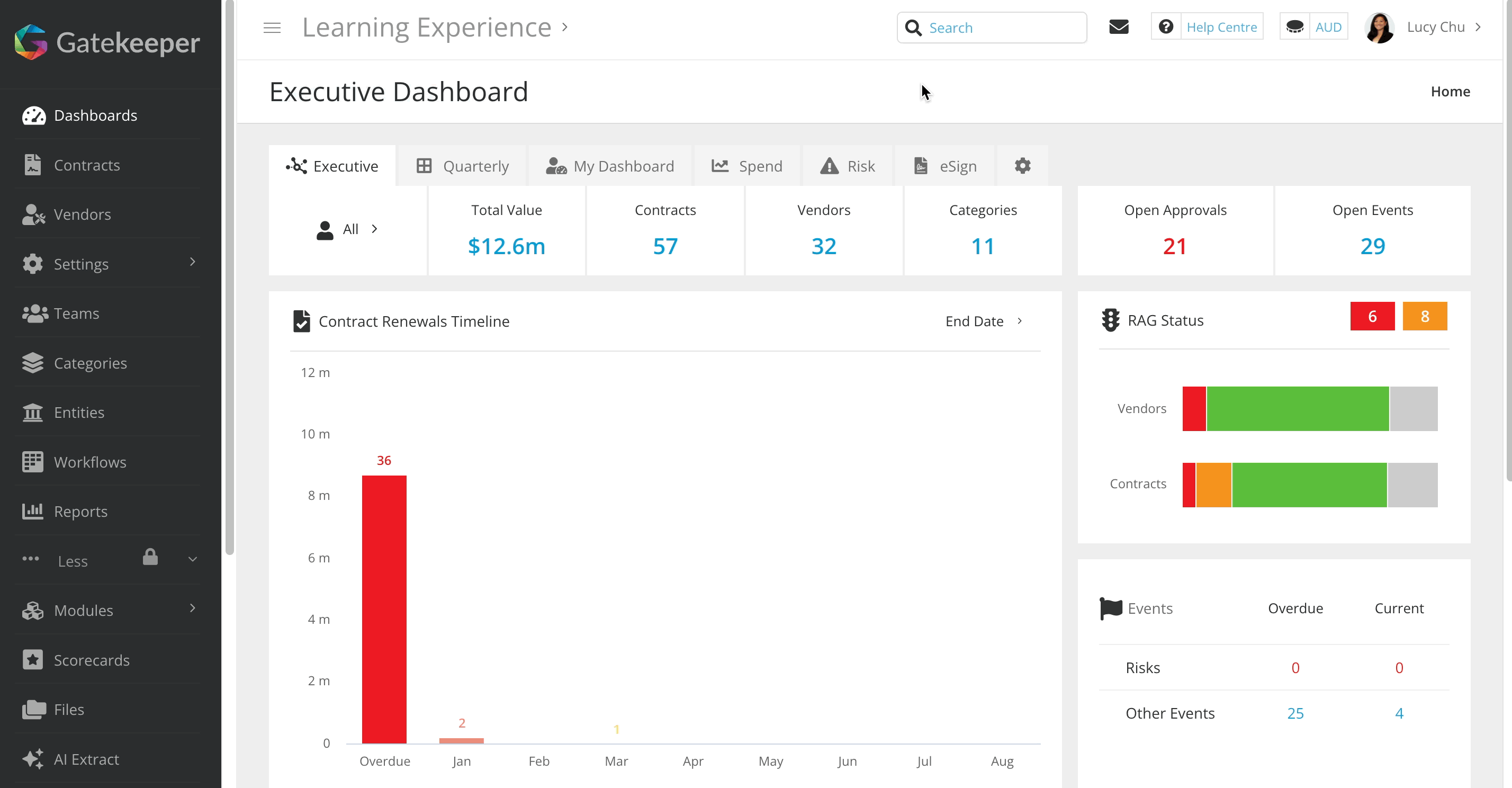Viewport: 1512px width, 788px height.
Task: Open Workflows grid icon in sidebar
Action: [x=33, y=462]
